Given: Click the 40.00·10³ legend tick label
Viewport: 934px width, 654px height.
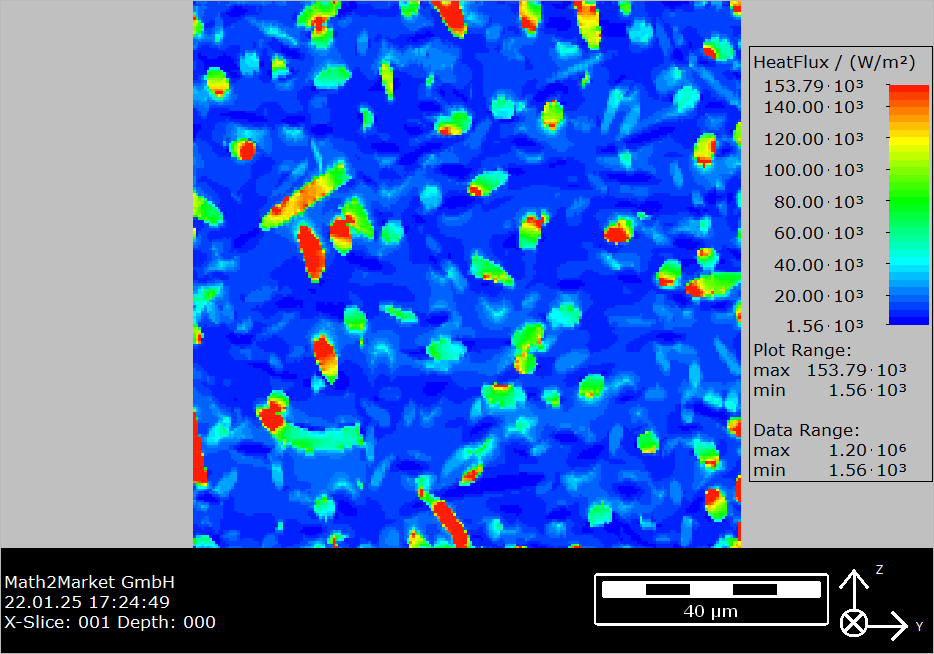Looking at the screenshot, I should tap(818, 264).
